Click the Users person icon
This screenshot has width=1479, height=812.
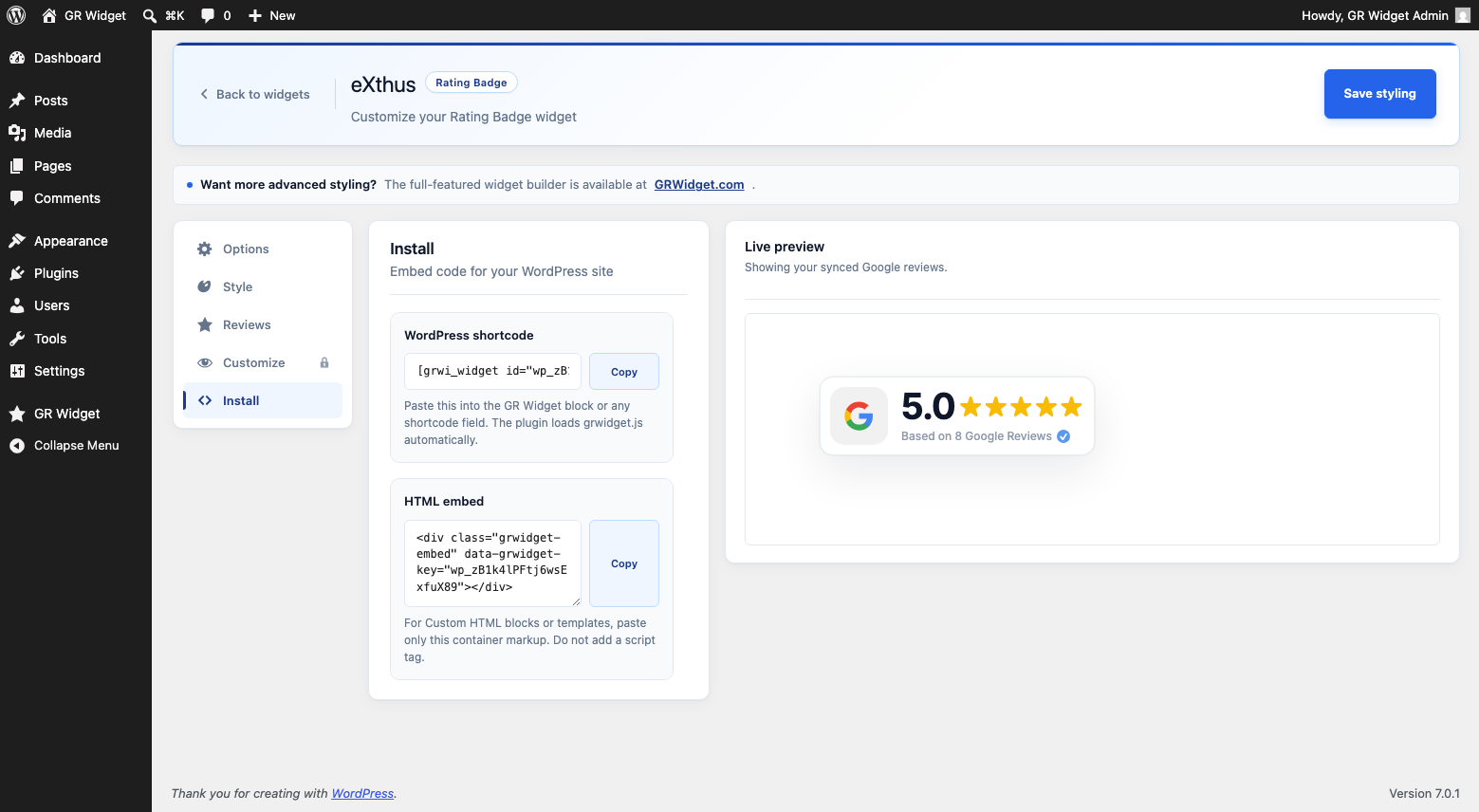tap(17, 305)
